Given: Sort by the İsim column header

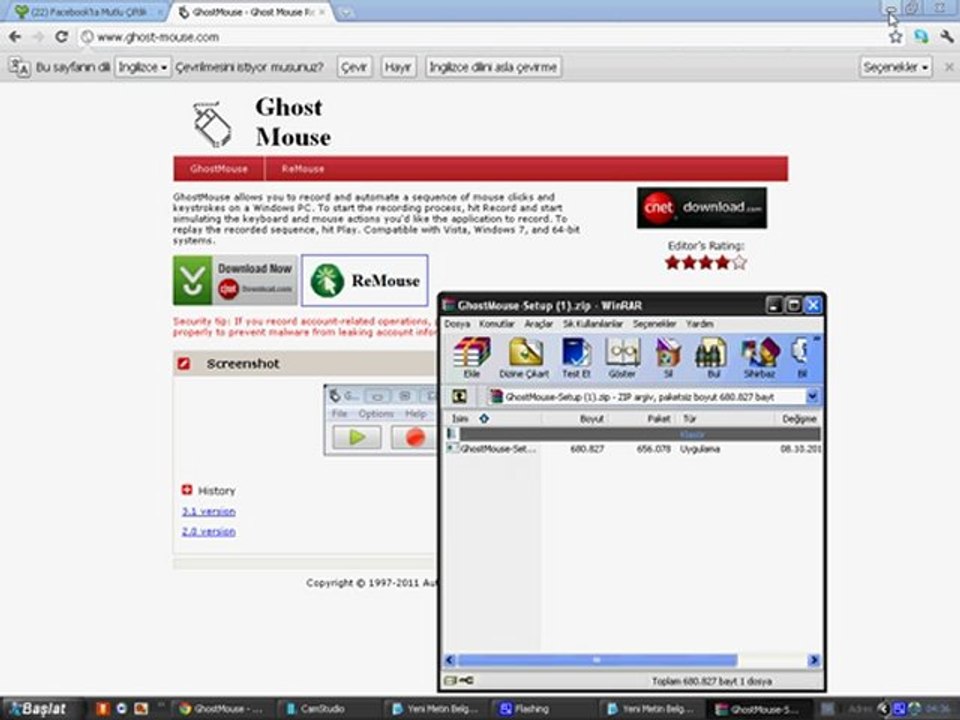Looking at the screenshot, I should click(x=493, y=419).
